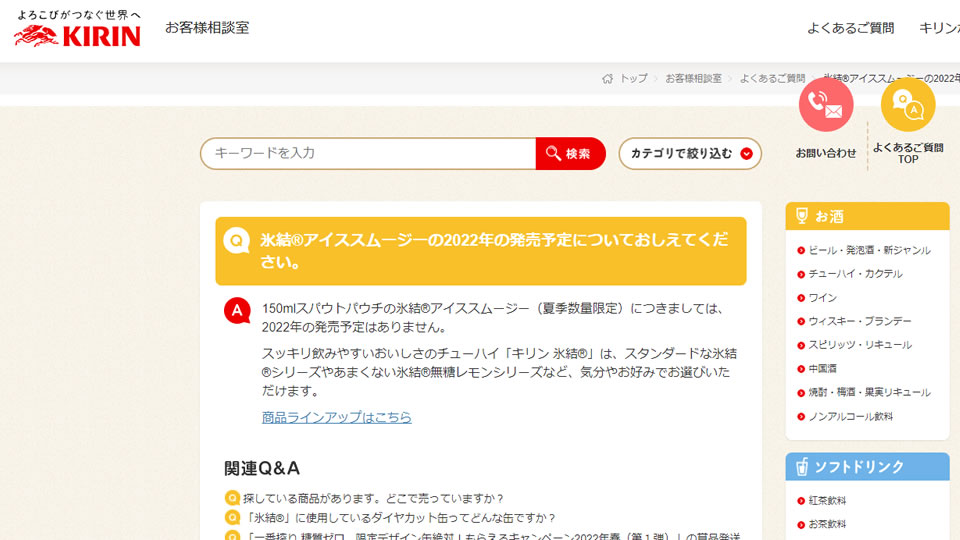Click the phone and mail contact icon
Image resolution: width=960 pixels, height=540 pixels.
coord(826,105)
